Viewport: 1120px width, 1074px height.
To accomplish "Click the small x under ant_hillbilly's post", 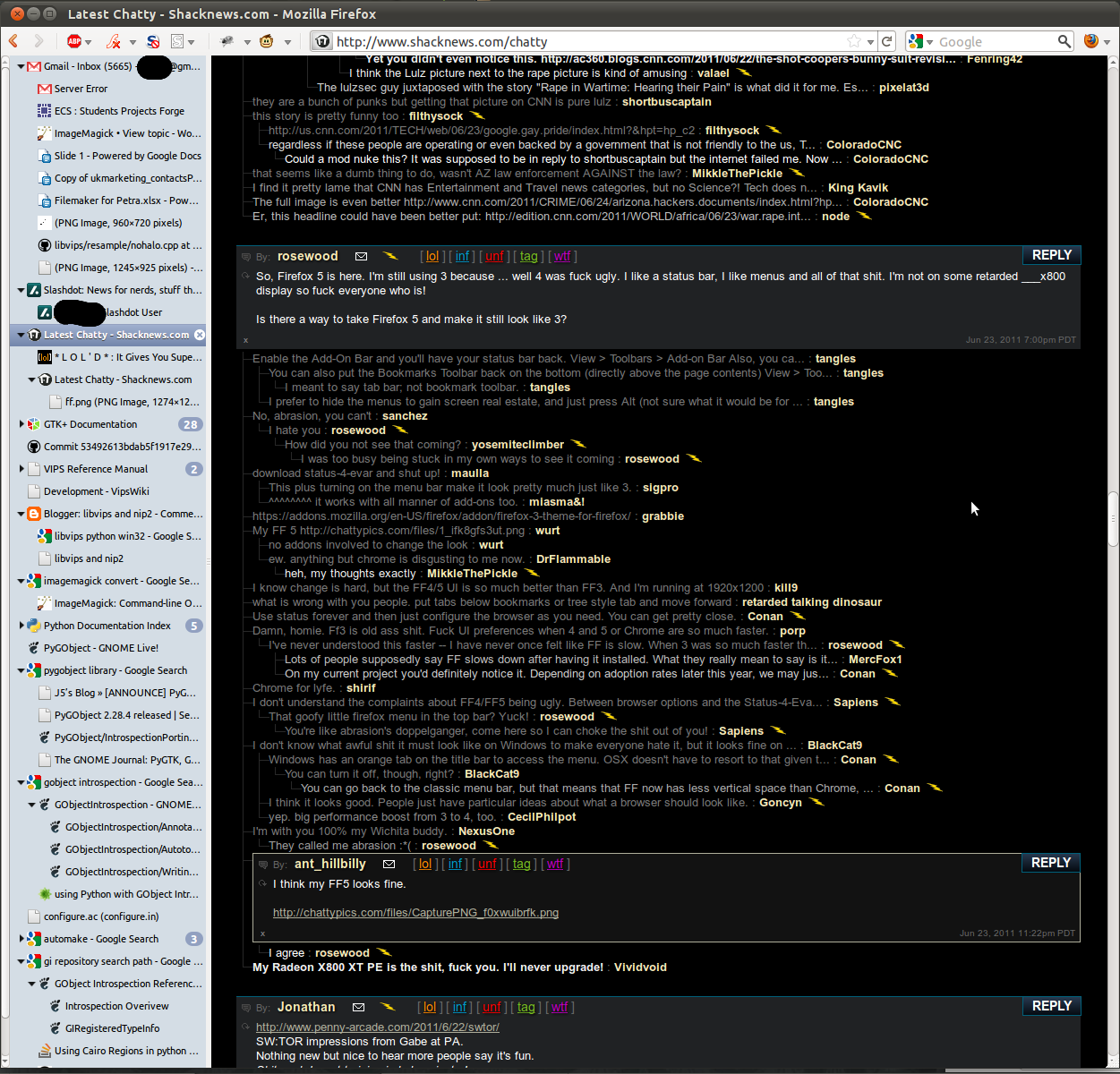I will 262,933.
